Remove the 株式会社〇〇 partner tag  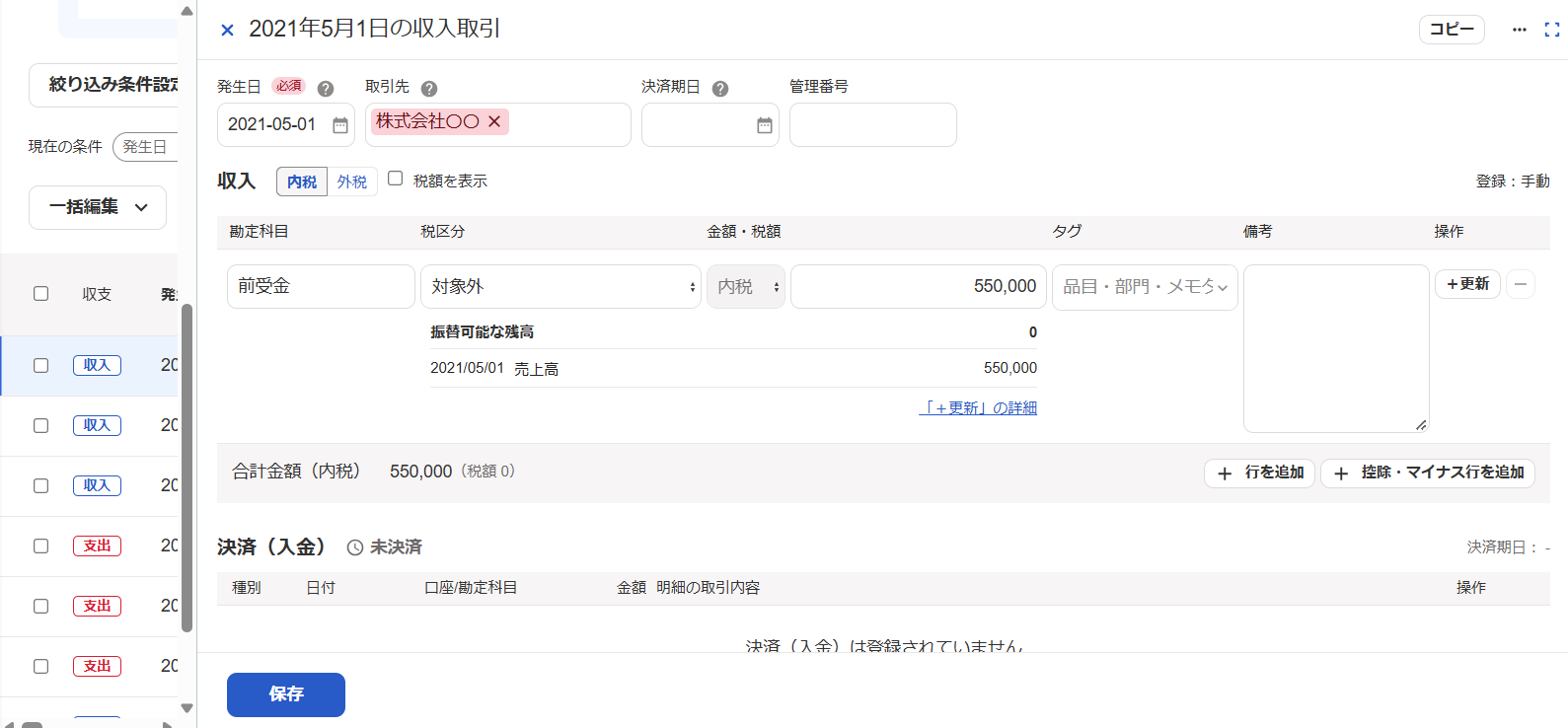pyautogui.click(x=494, y=121)
